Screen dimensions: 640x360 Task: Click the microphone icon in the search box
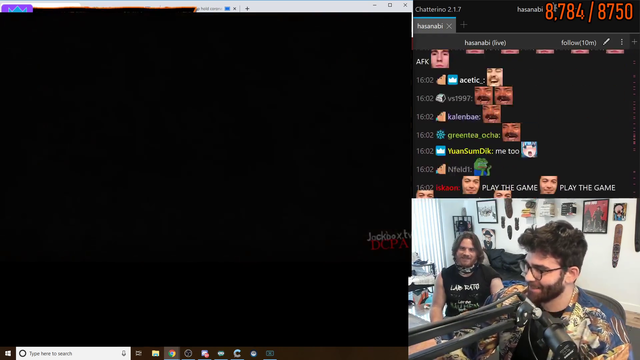[x=124, y=353]
